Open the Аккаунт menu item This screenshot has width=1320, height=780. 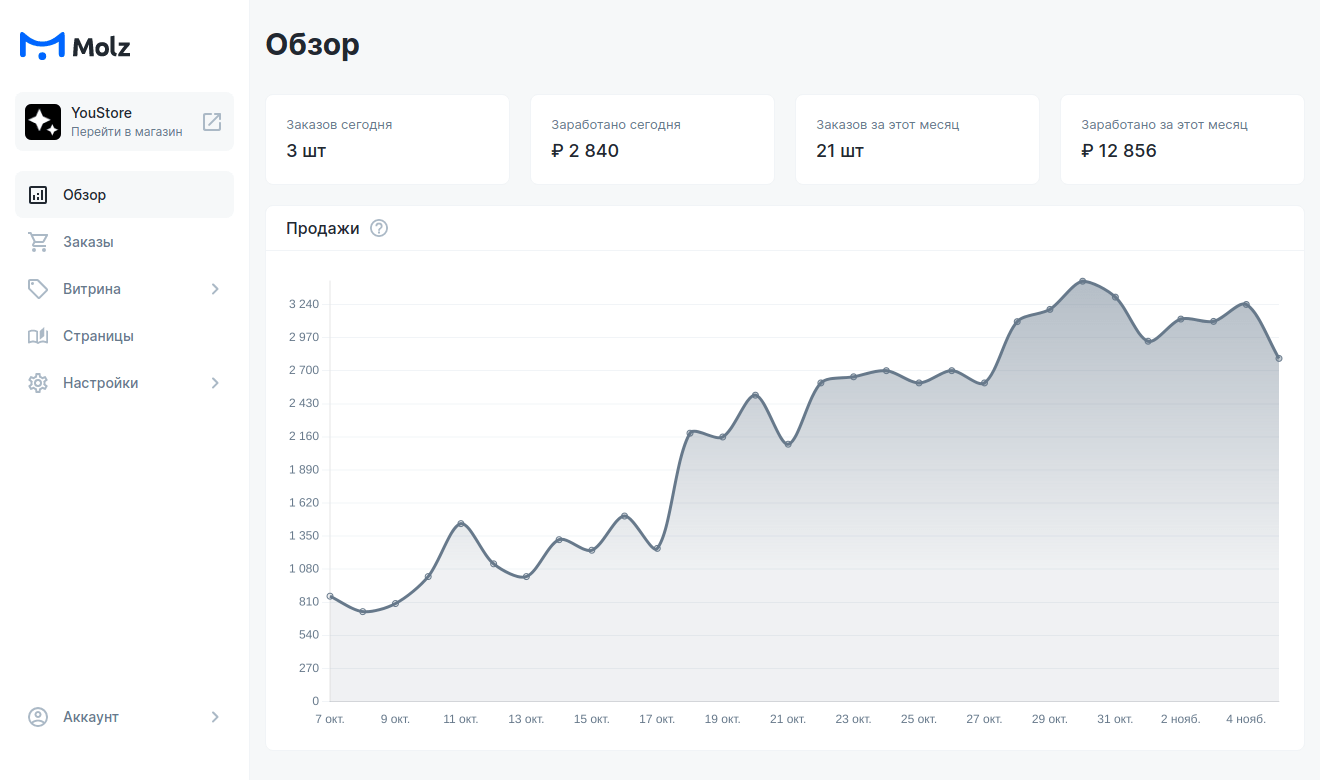tap(124, 717)
